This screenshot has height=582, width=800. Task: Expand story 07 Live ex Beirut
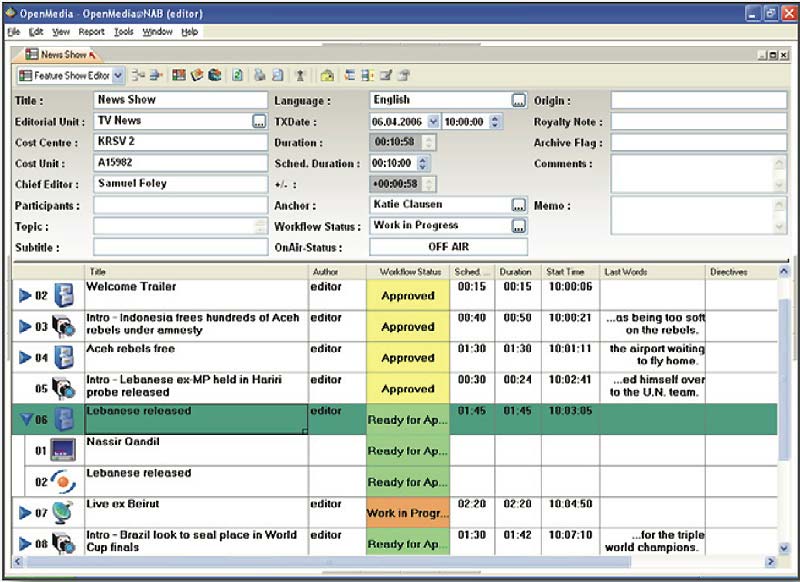click(x=26, y=513)
